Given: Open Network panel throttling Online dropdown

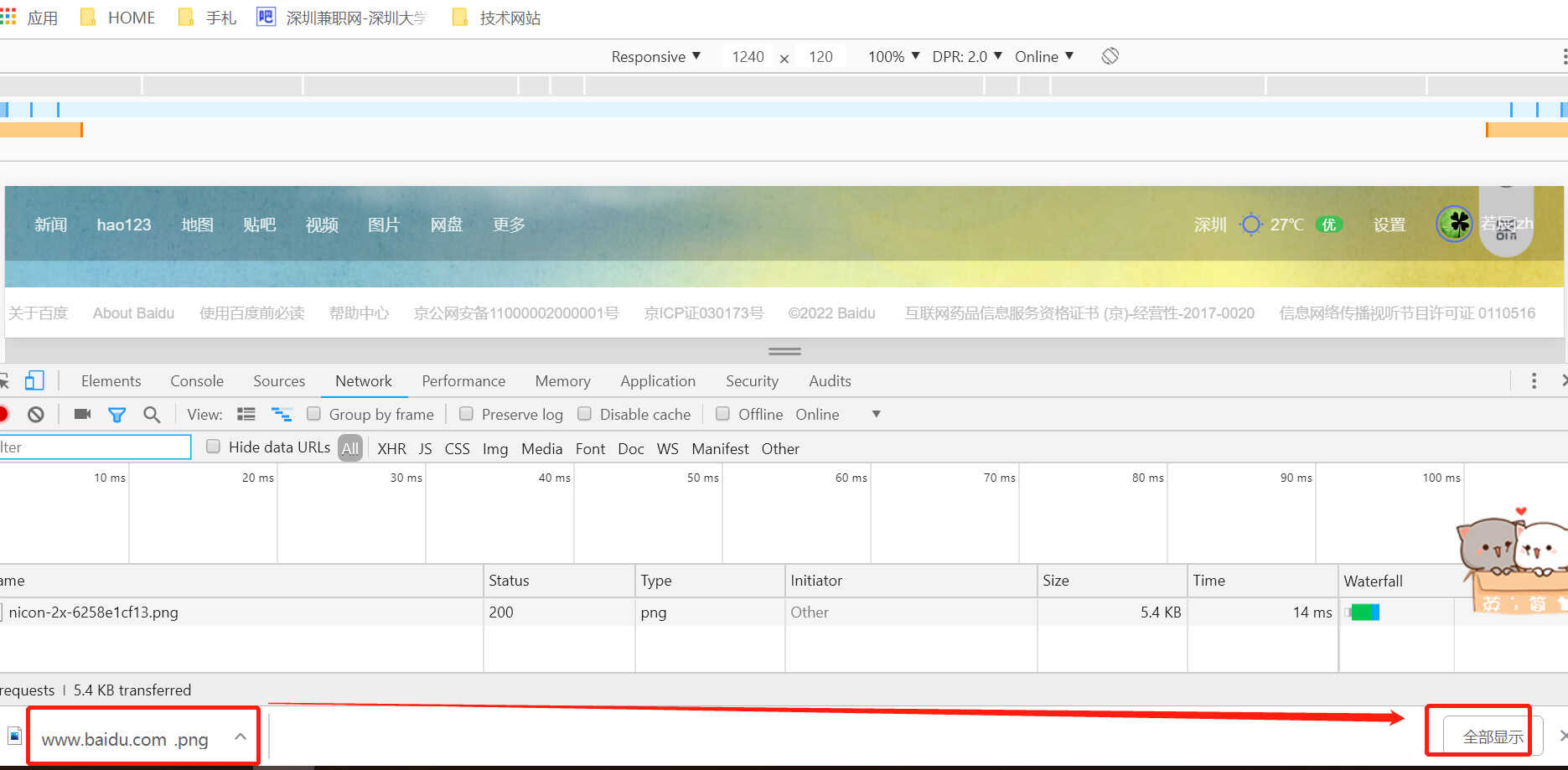Looking at the screenshot, I should pos(838,414).
